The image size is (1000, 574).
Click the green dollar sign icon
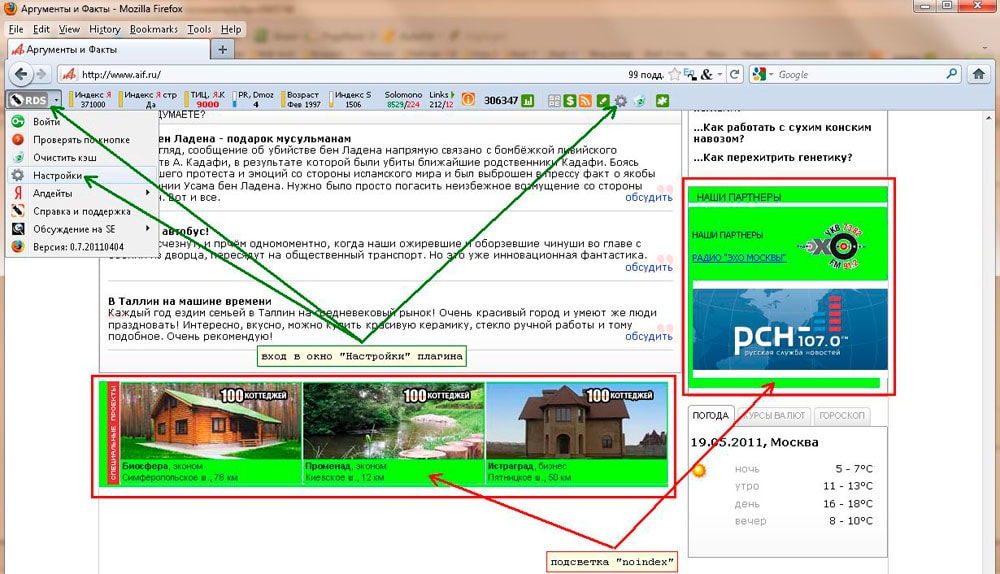coord(568,100)
